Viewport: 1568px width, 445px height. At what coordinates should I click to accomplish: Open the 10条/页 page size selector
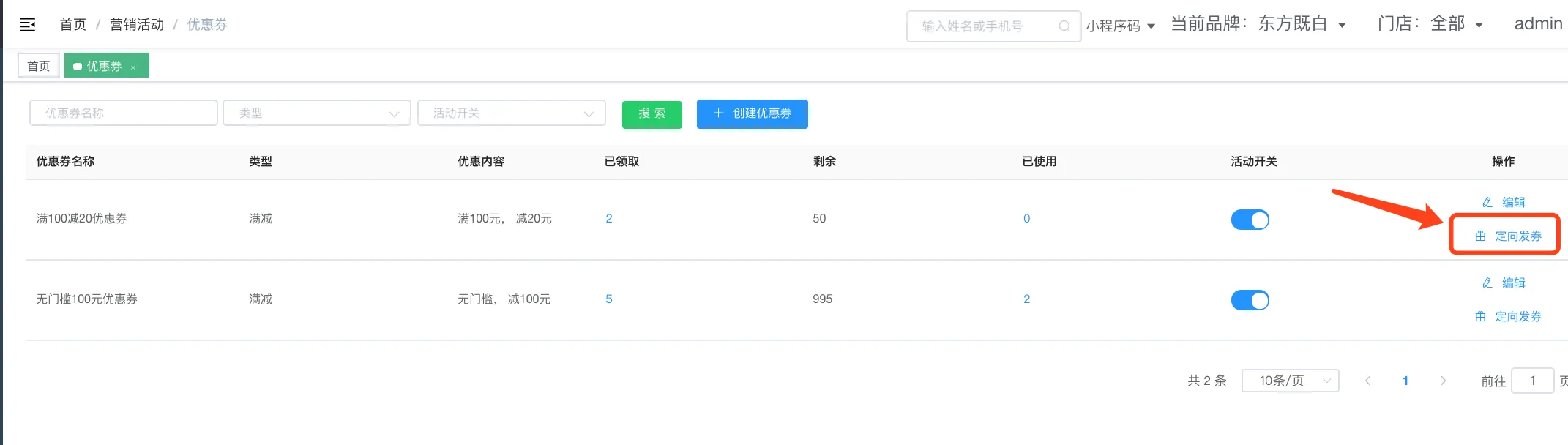tap(1290, 381)
